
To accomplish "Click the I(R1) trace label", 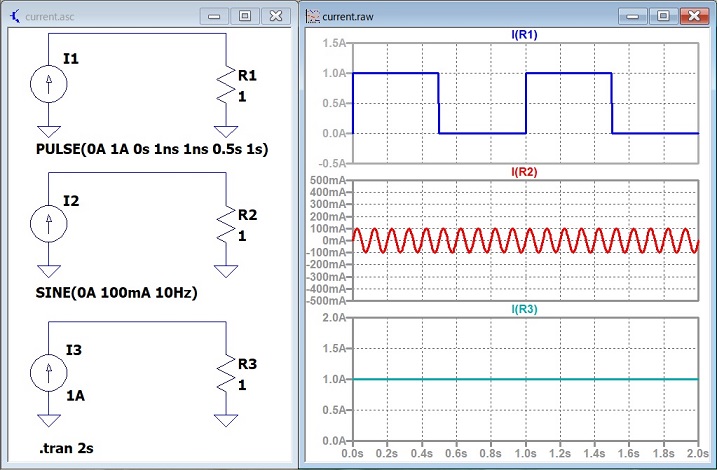I will point(524,35).
